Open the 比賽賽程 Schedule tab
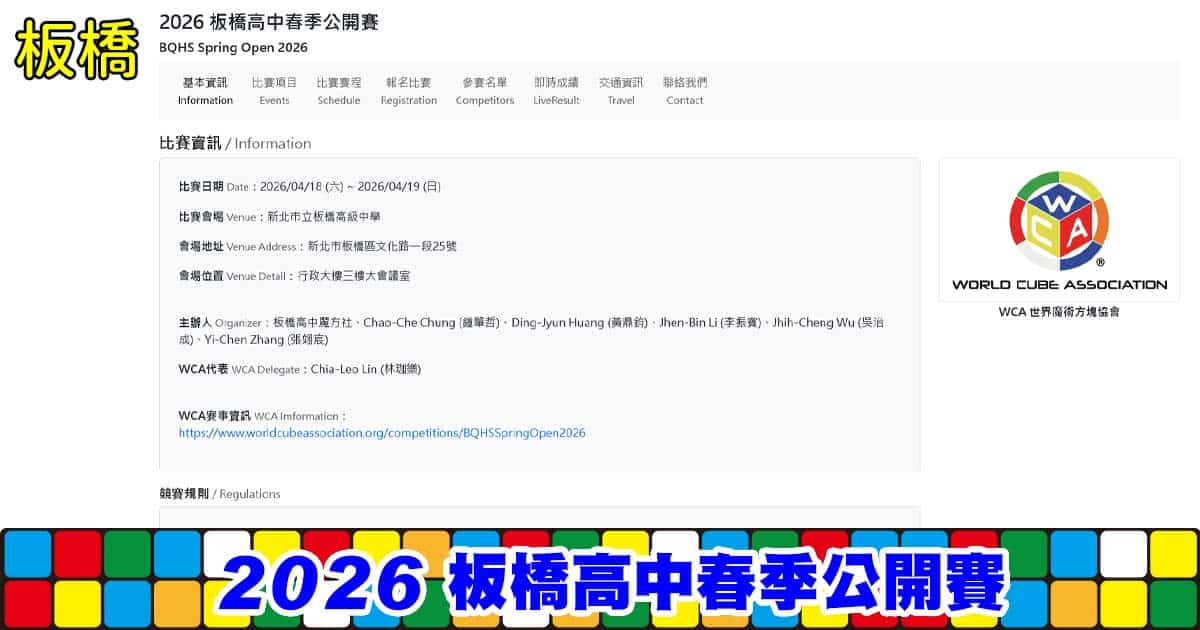Viewport: 1200px width, 630px height. pyautogui.click(x=339, y=91)
